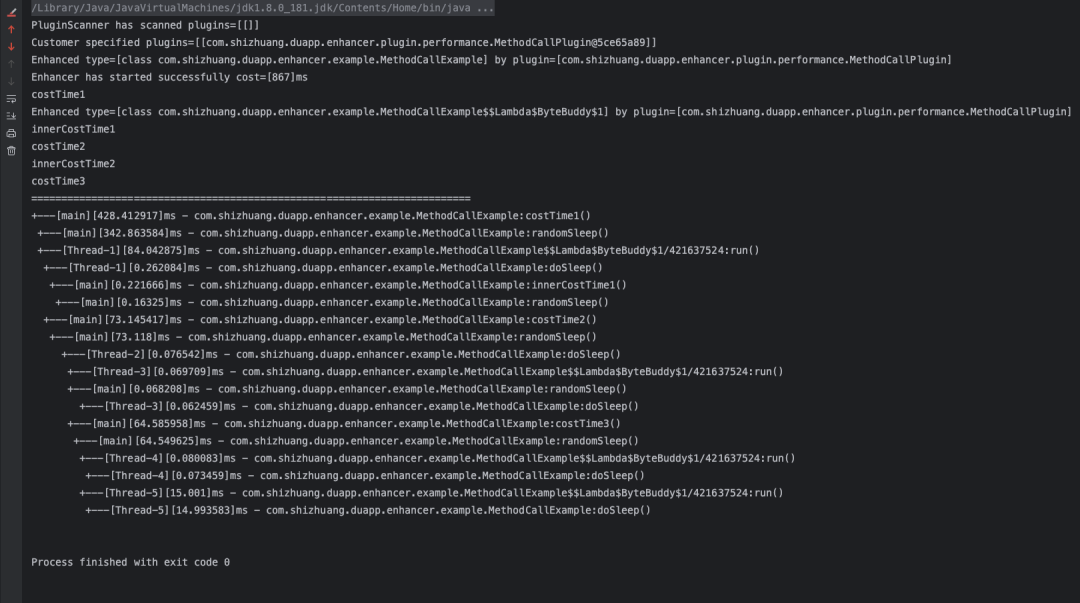Click the grey Up the Stack Trace arrow
The image size is (1080, 603).
pyautogui.click(x=11, y=64)
